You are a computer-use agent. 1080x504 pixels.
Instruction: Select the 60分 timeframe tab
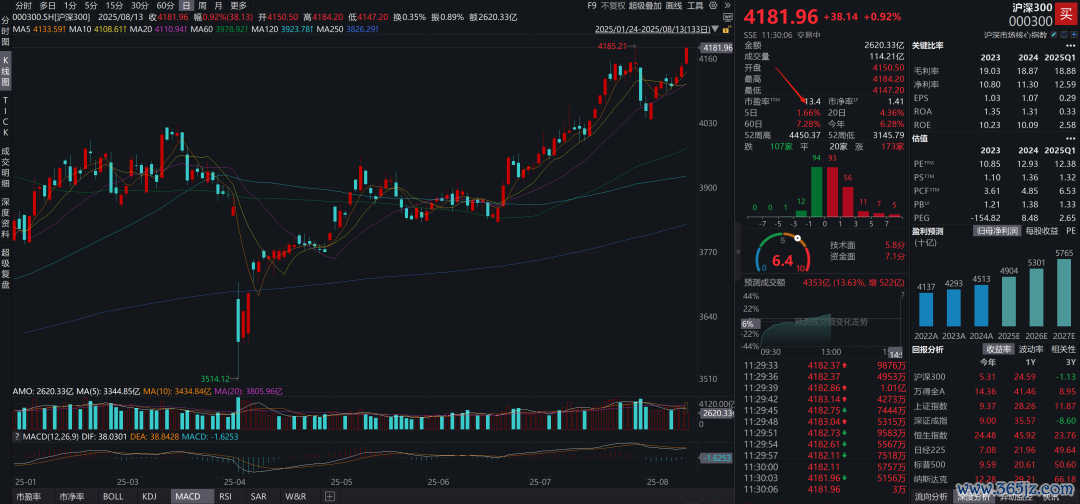[165, 5]
